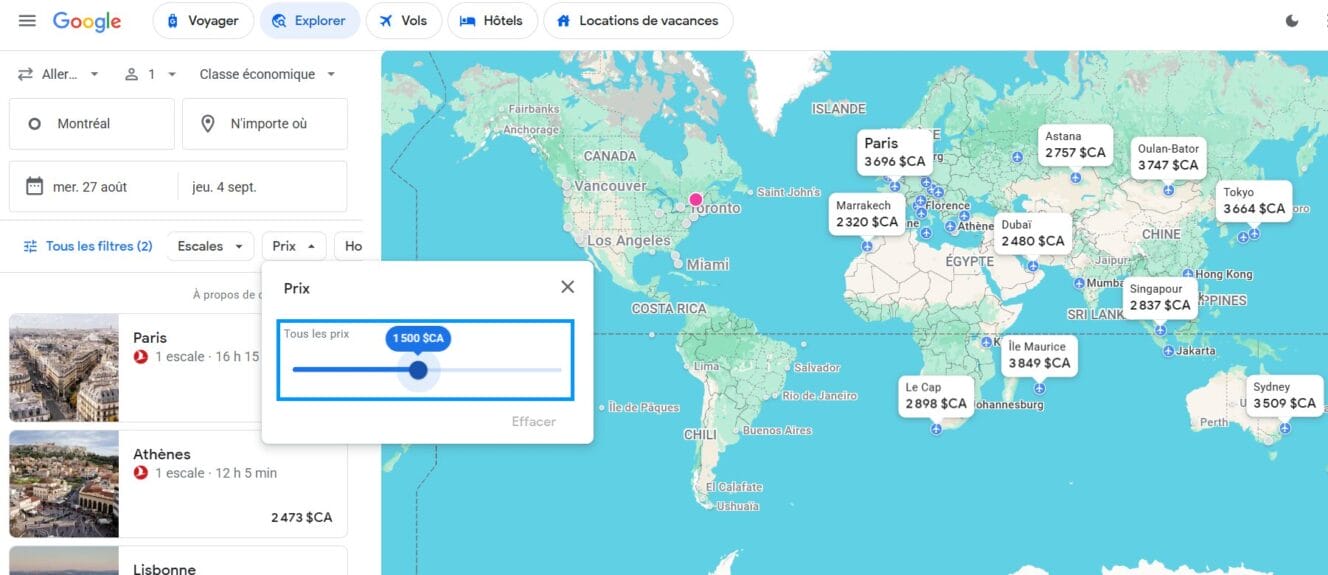The height and width of the screenshot is (575, 1328).
Task: Select the Explorer tab
Action: [x=309, y=20]
